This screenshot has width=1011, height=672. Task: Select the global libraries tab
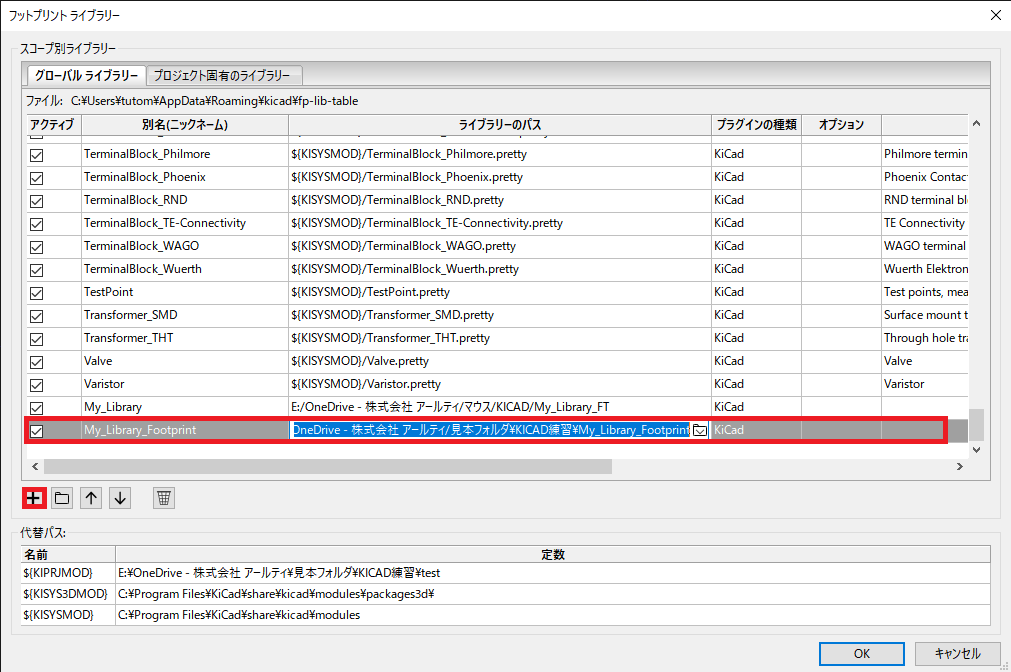click(x=85, y=76)
